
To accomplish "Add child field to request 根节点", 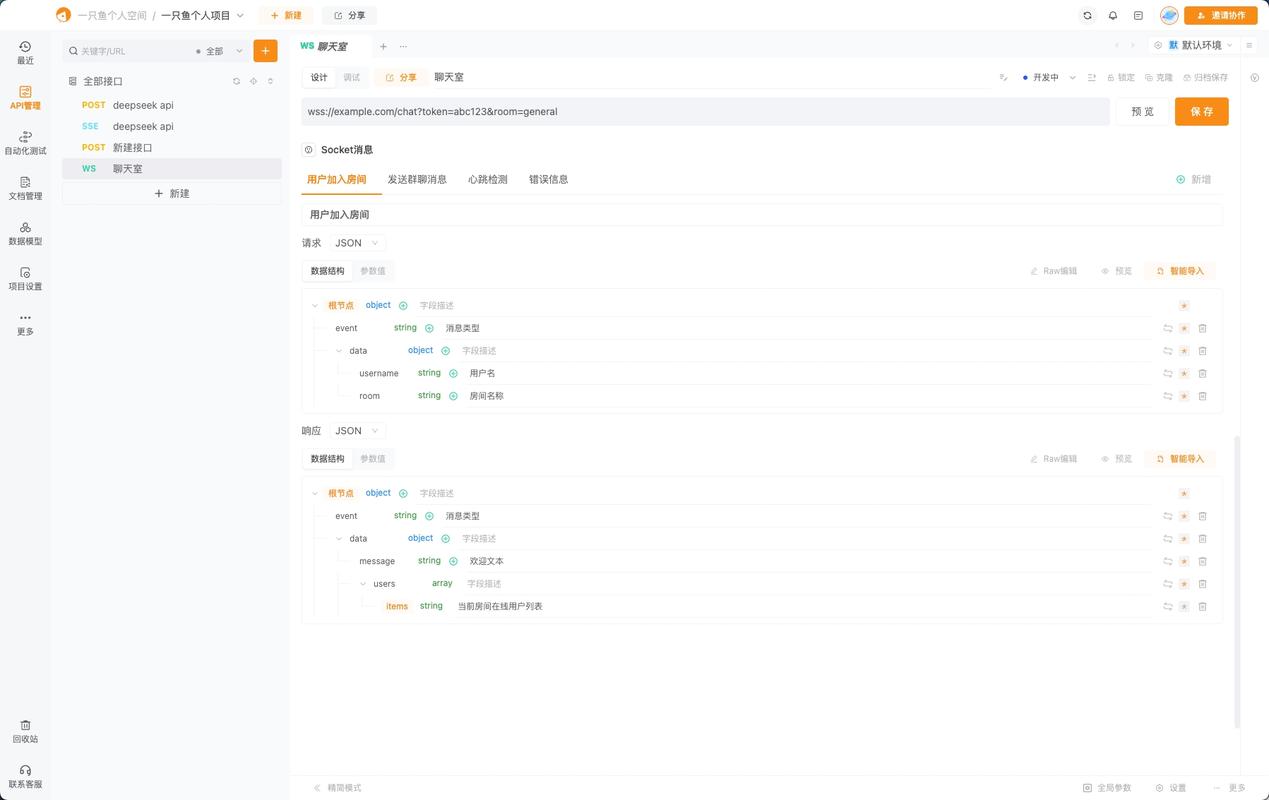I will tap(404, 305).
